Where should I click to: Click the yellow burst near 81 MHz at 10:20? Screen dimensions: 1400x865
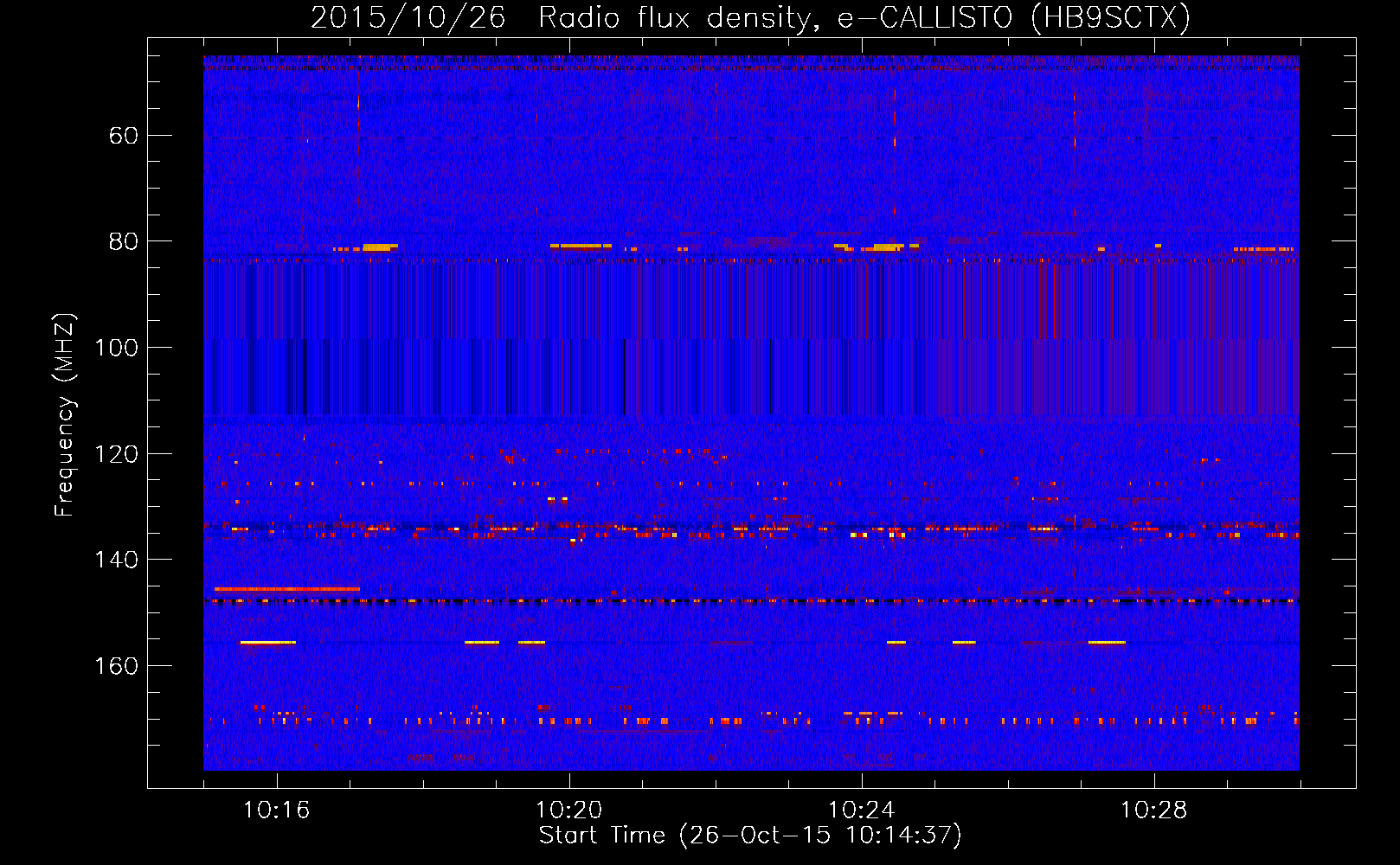[x=581, y=247]
